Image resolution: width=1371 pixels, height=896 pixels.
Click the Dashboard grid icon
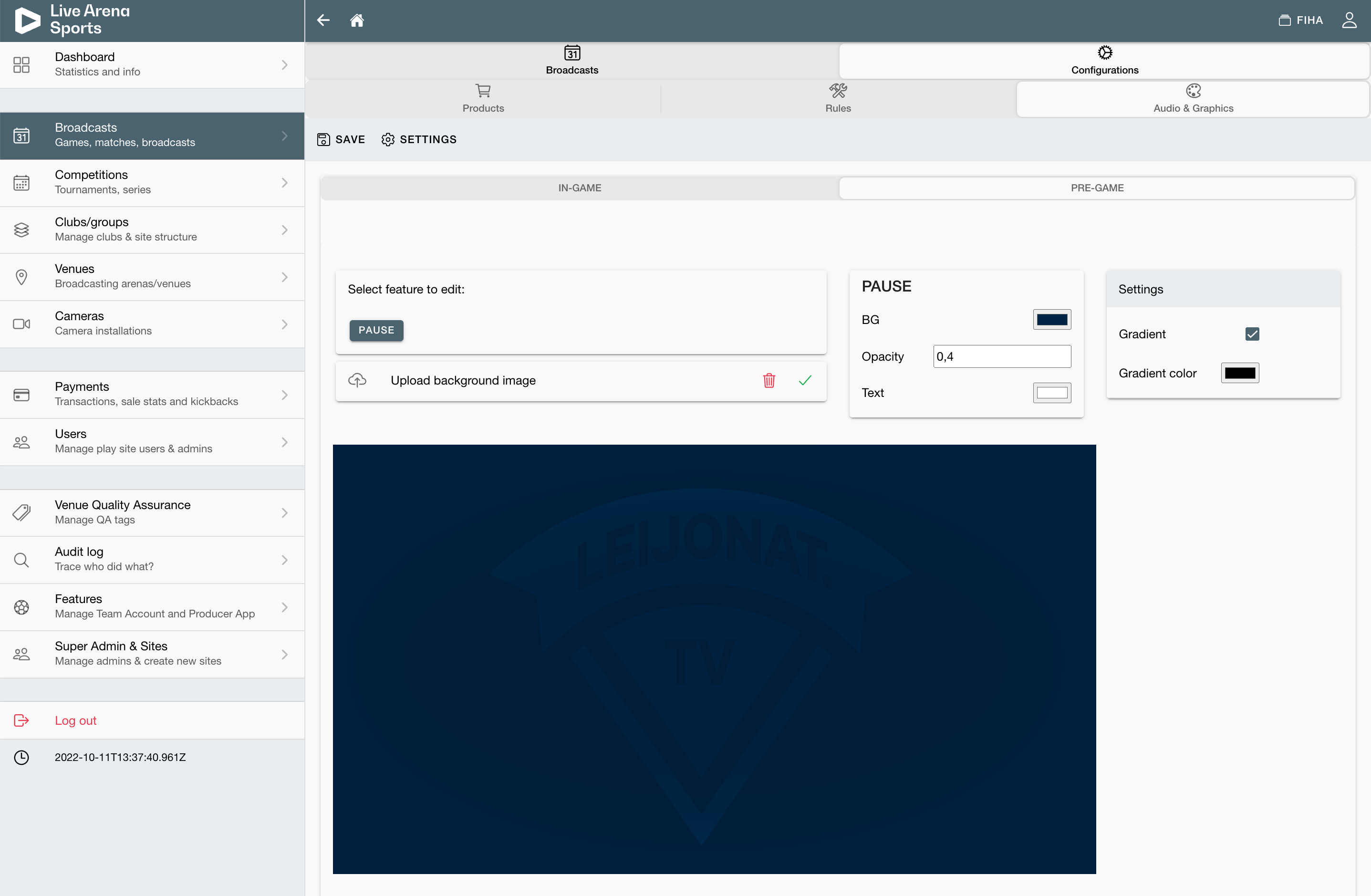click(x=21, y=64)
